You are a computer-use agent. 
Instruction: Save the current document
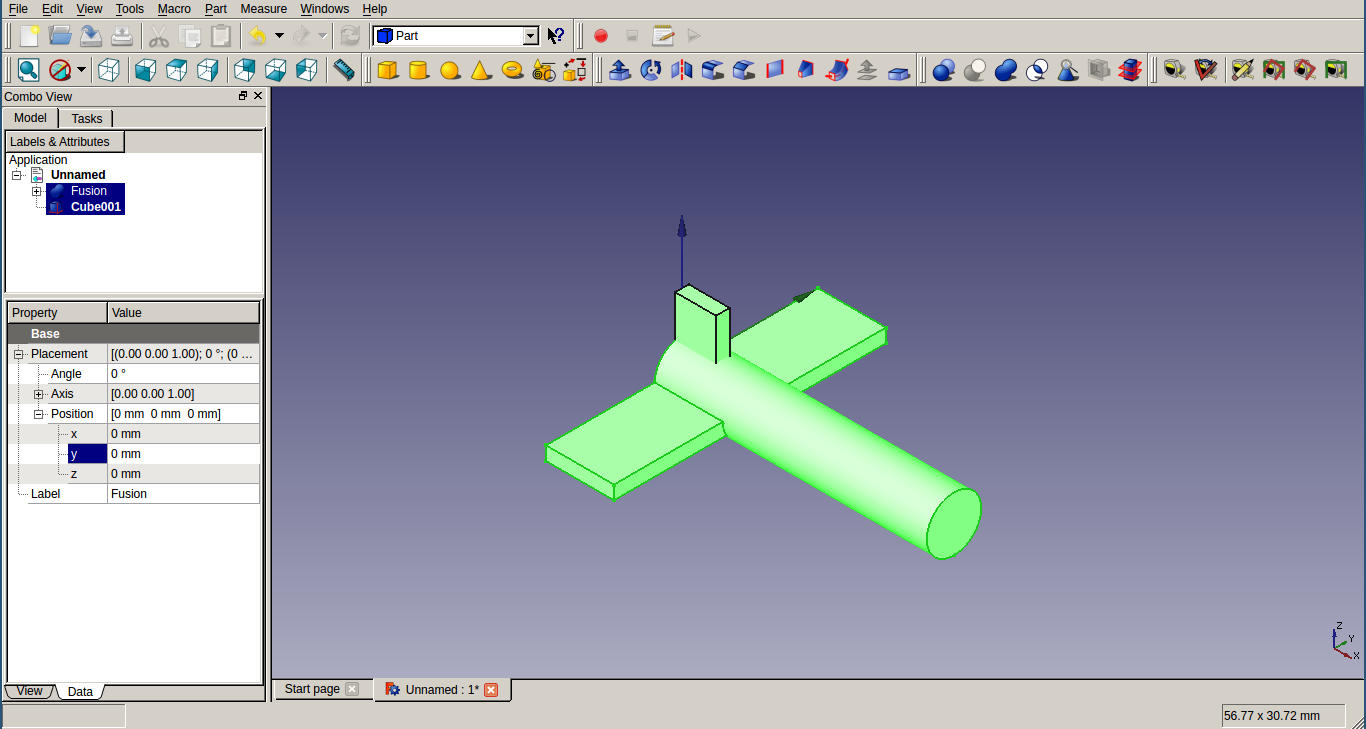(x=91, y=36)
